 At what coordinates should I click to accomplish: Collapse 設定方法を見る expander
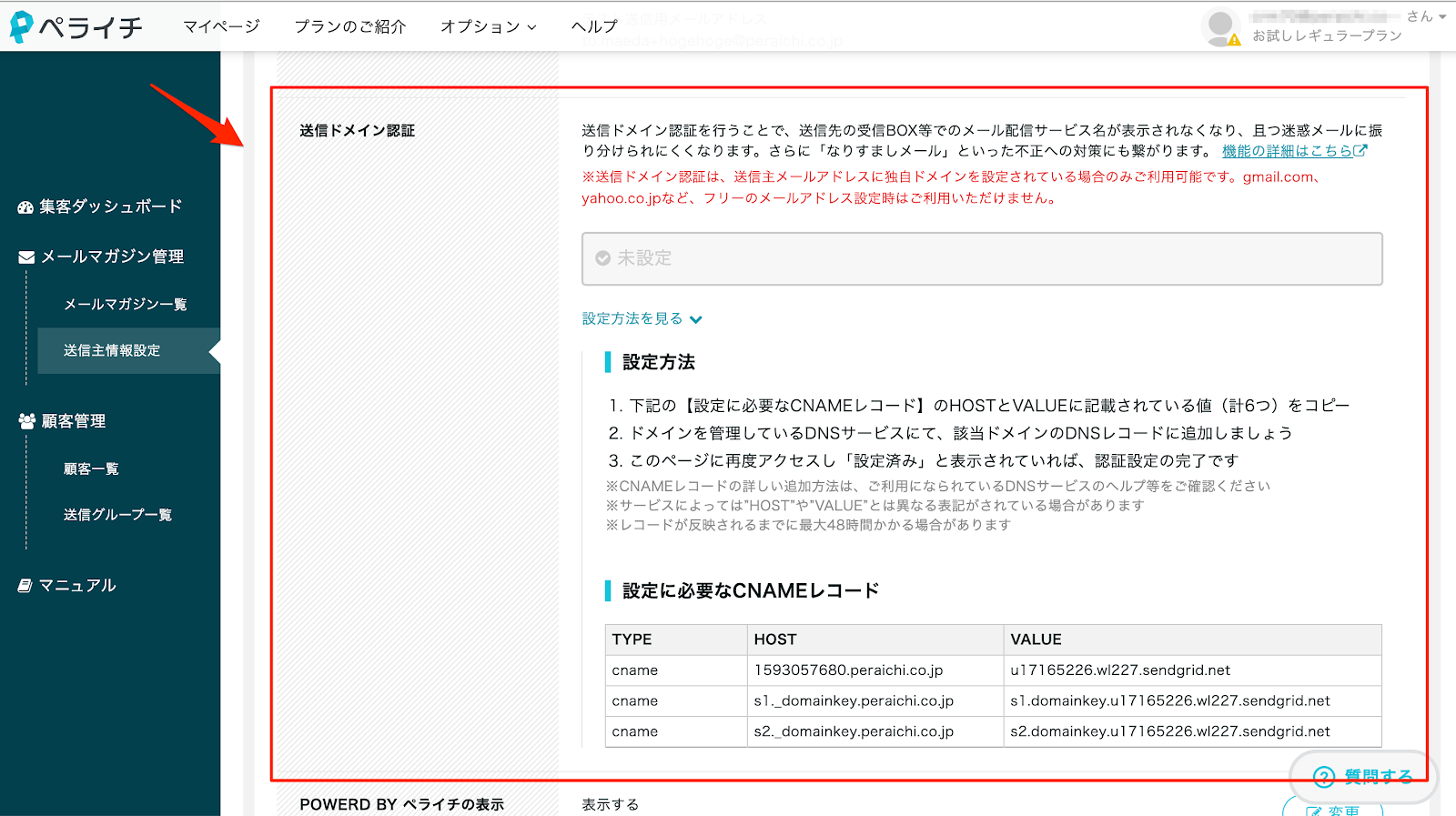632,318
